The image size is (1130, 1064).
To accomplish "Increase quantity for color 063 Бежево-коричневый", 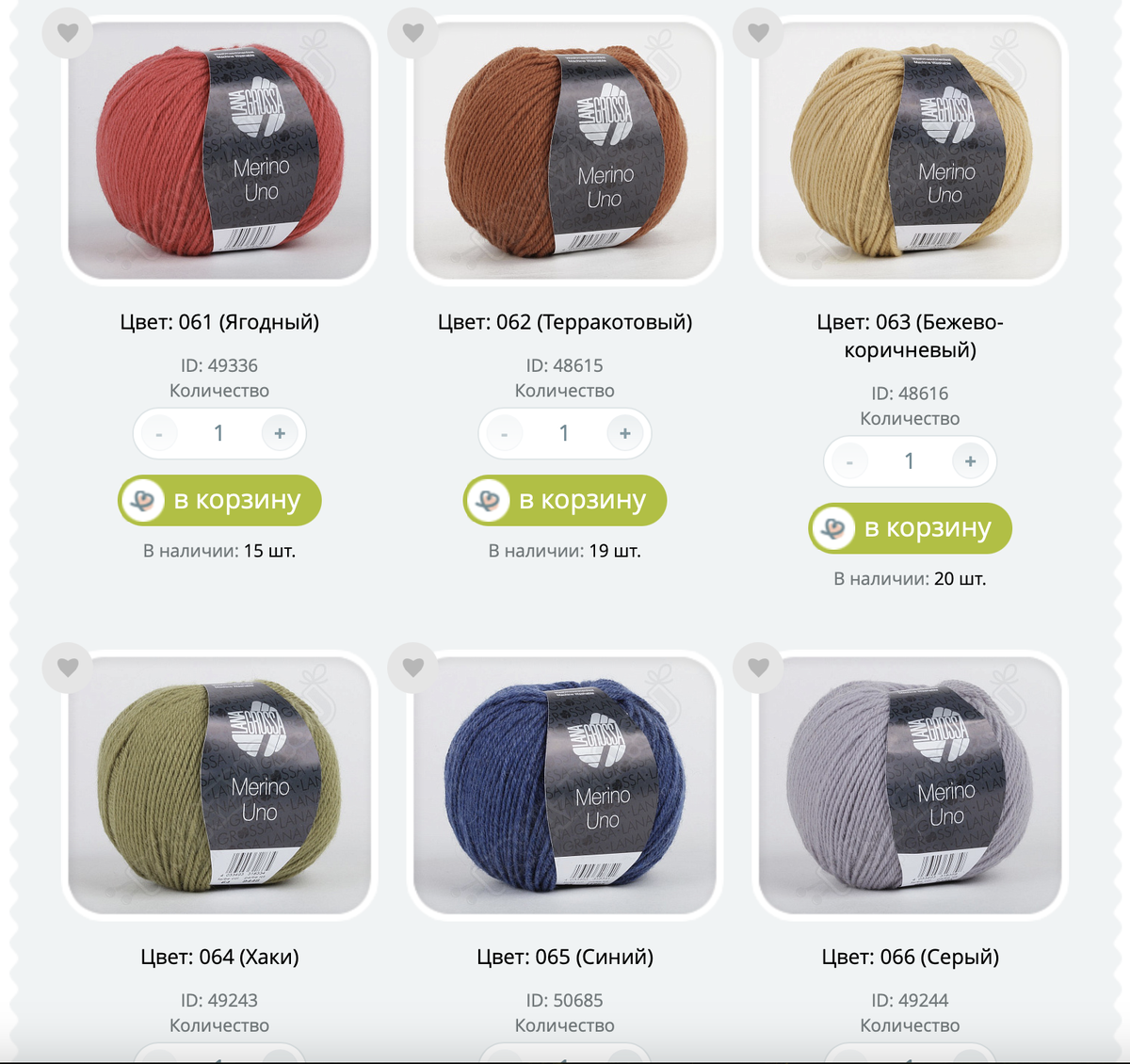I will click(x=970, y=461).
